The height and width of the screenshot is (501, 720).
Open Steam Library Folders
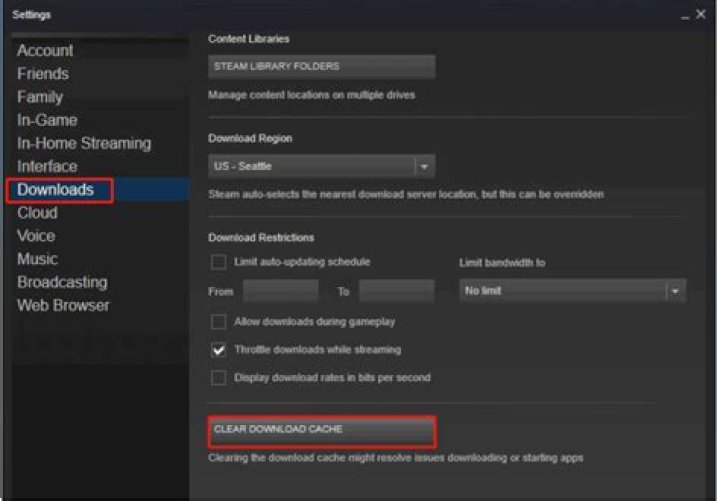coord(321,67)
